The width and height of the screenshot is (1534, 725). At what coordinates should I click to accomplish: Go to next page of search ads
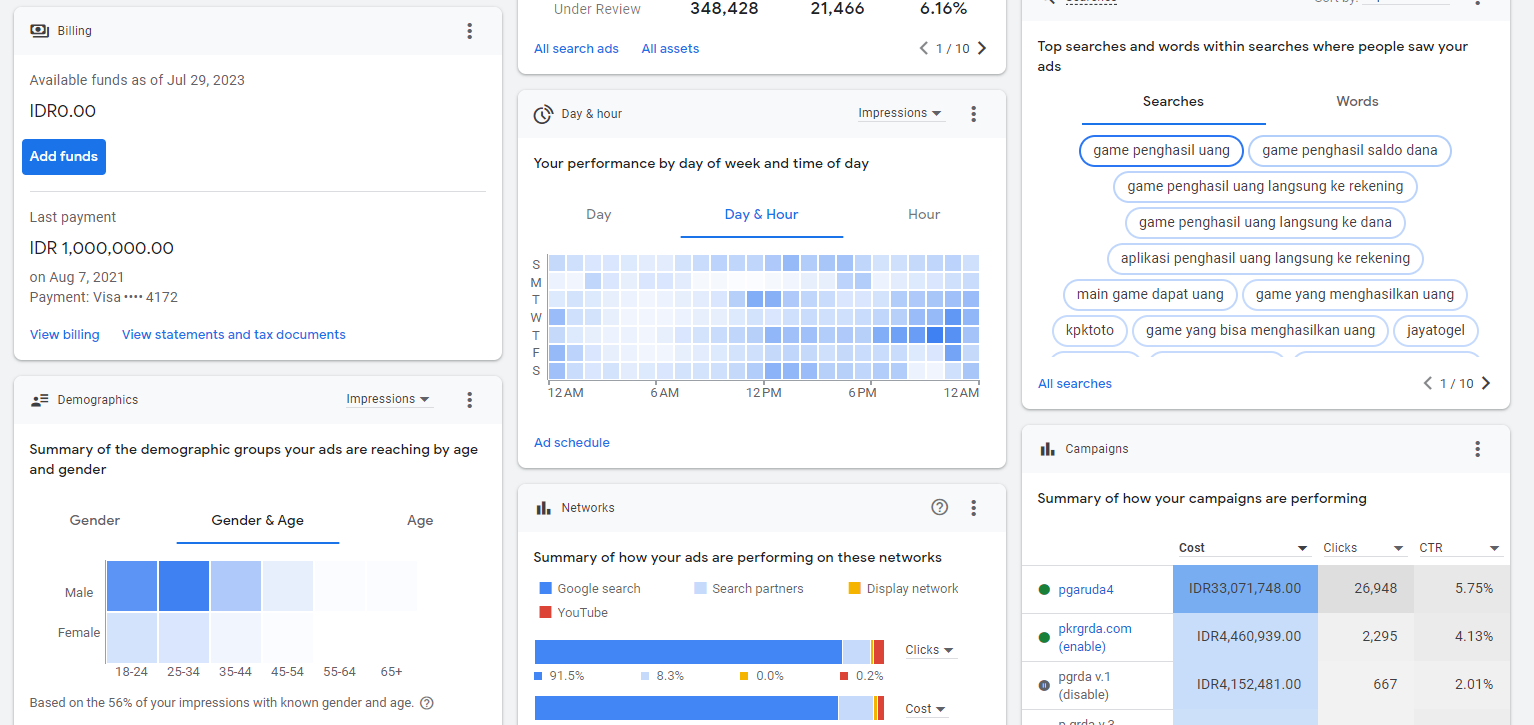[982, 48]
